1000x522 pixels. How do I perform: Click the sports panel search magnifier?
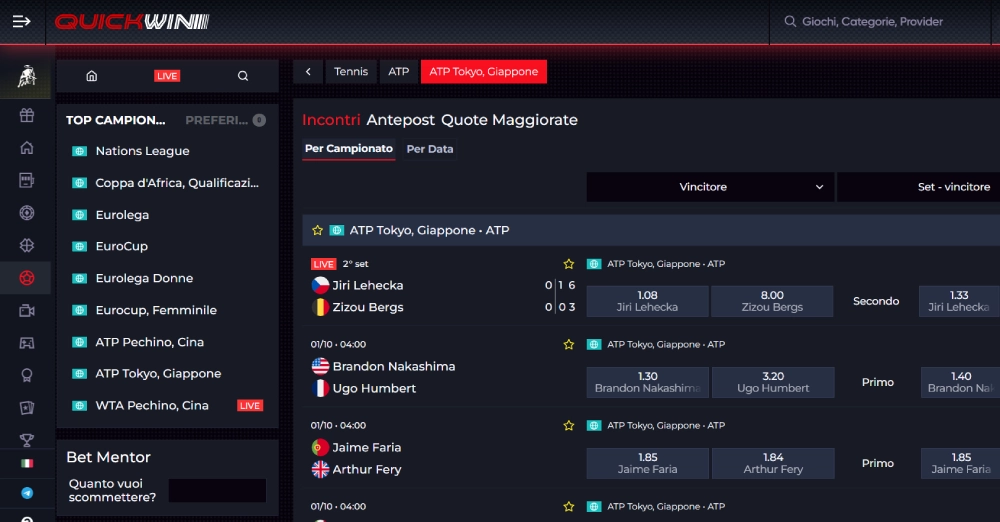click(x=243, y=76)
